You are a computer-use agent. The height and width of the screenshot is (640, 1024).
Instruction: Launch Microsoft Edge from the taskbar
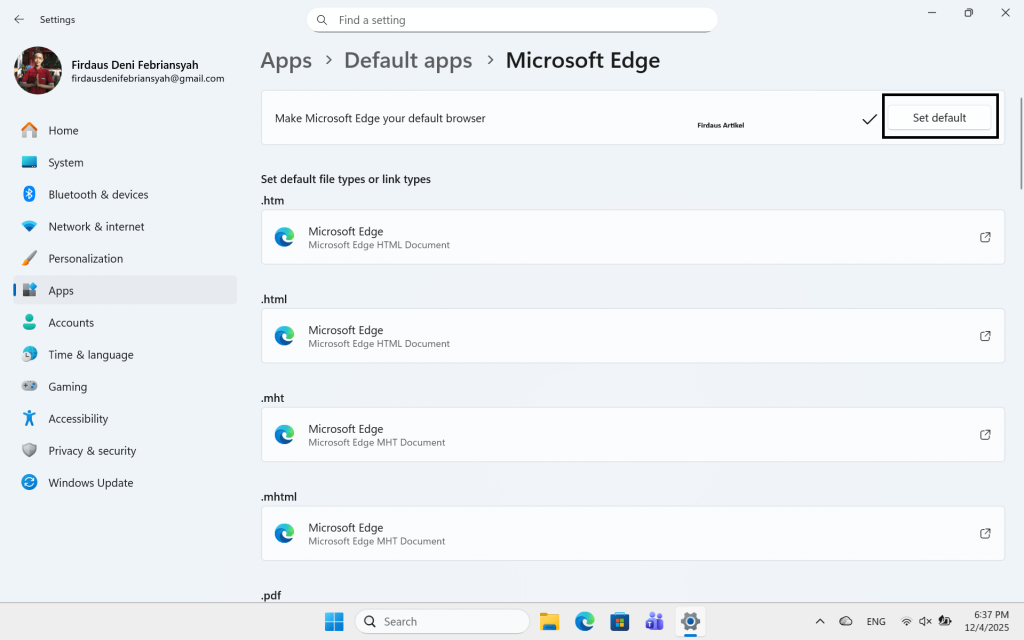point(584,621)
